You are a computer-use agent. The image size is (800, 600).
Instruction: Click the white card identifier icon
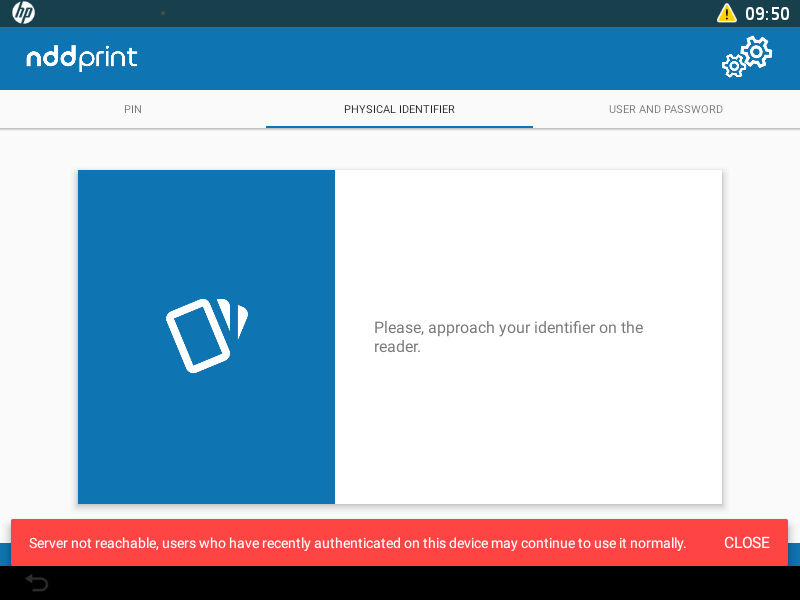[x=205, y=335]
